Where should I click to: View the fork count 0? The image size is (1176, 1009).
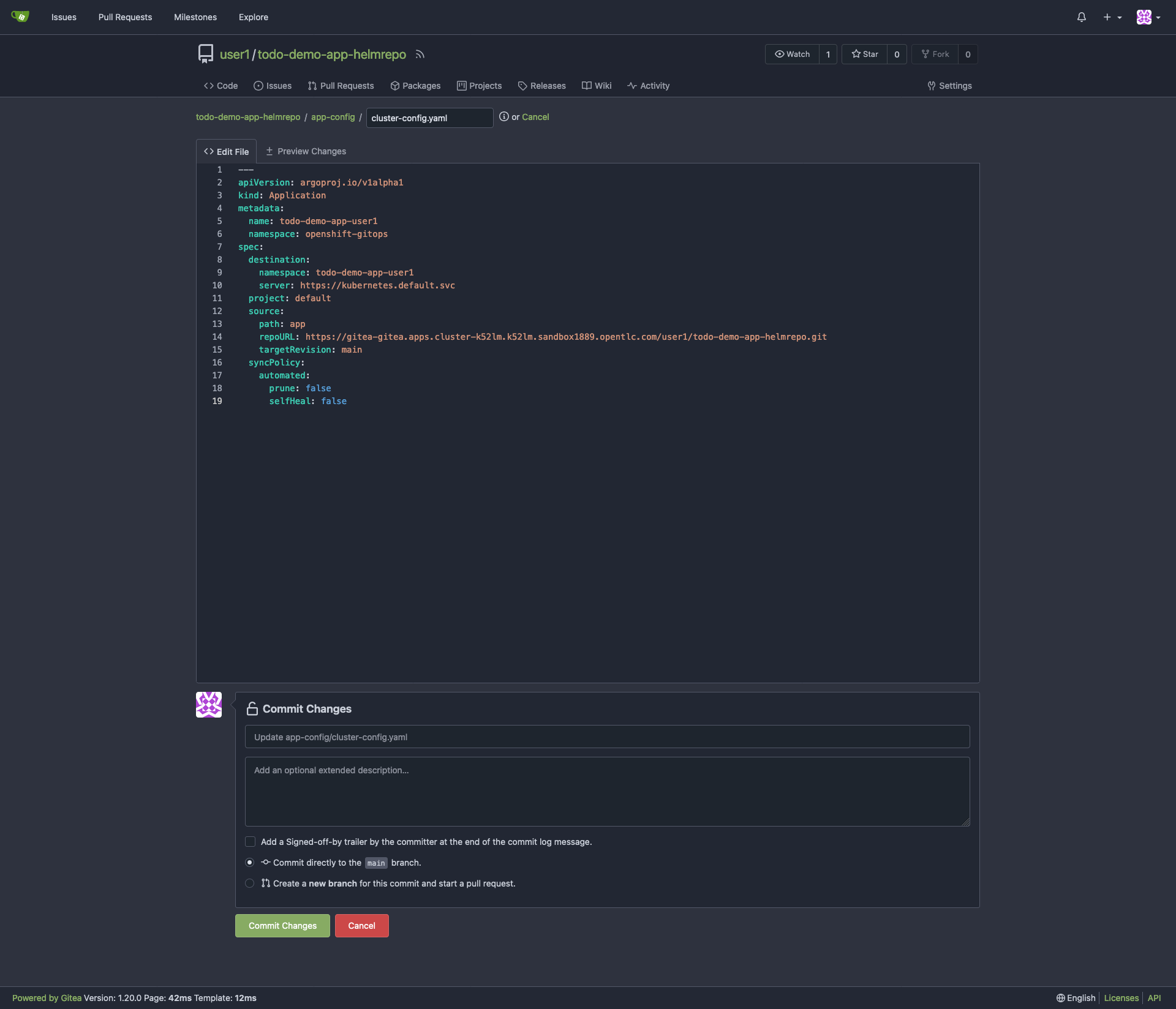coord(968,54)
